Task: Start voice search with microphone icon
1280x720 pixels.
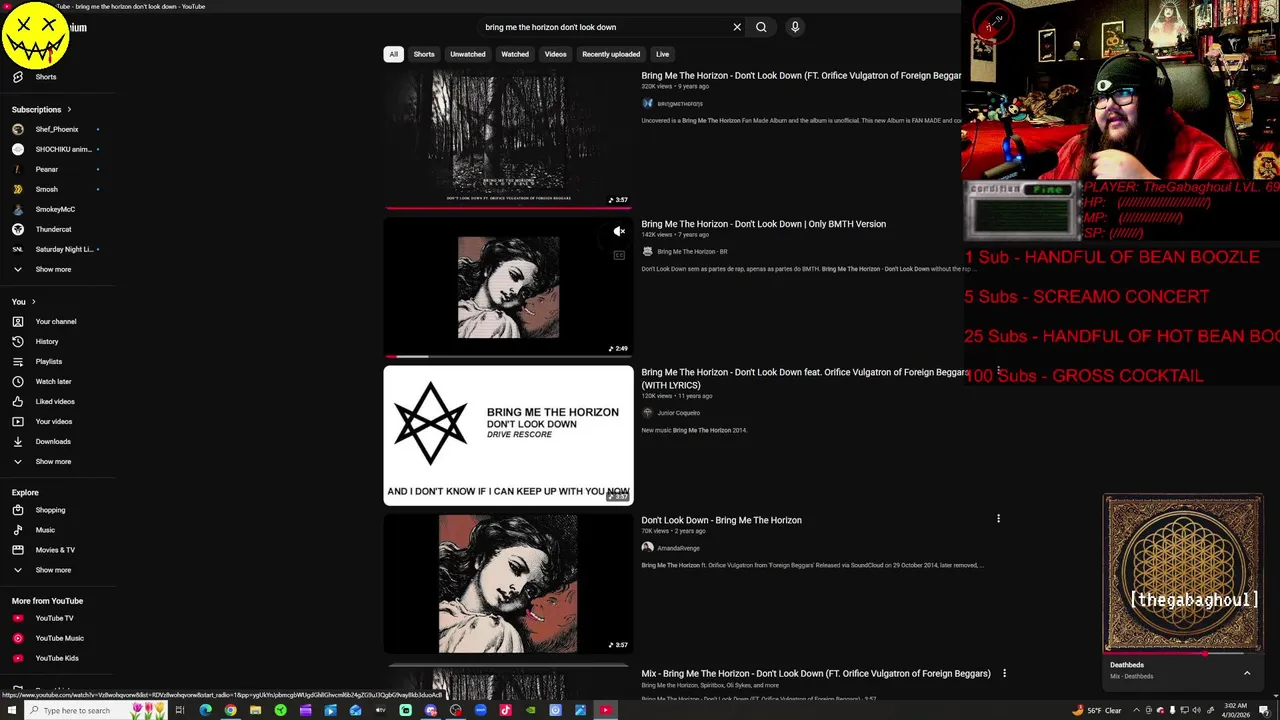Action: point(795,27)
